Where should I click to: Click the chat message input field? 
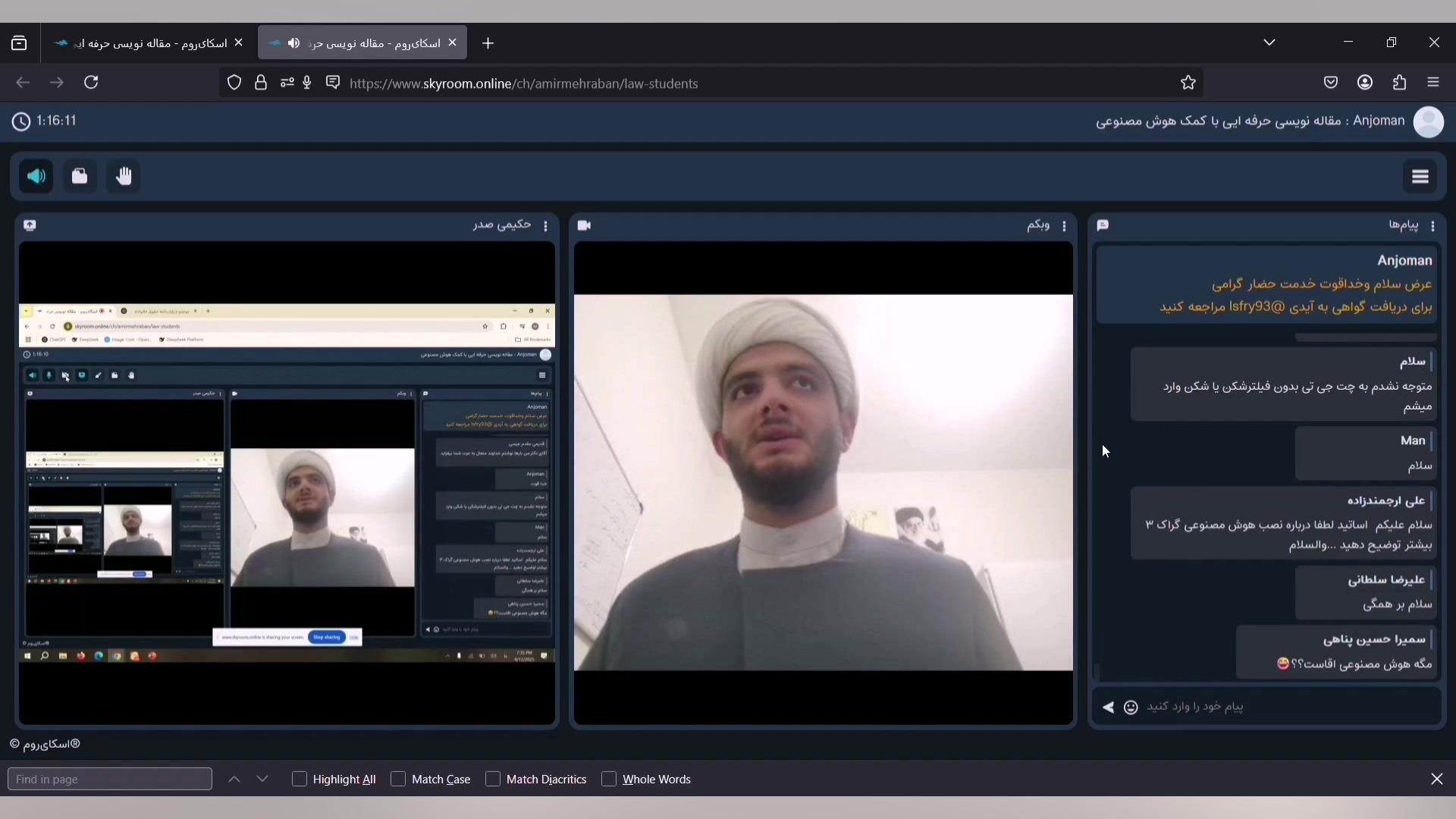(1282, 708)
